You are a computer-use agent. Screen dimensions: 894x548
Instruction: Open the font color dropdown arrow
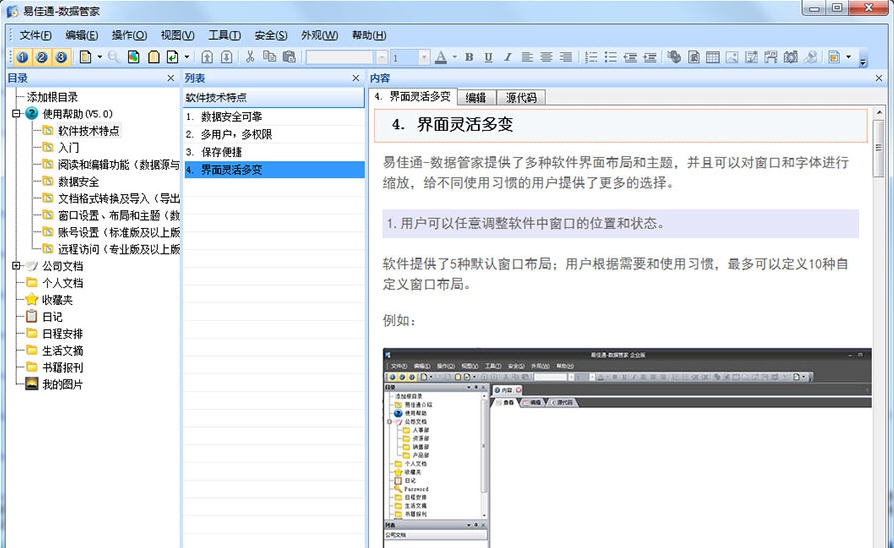coord(454,58)
